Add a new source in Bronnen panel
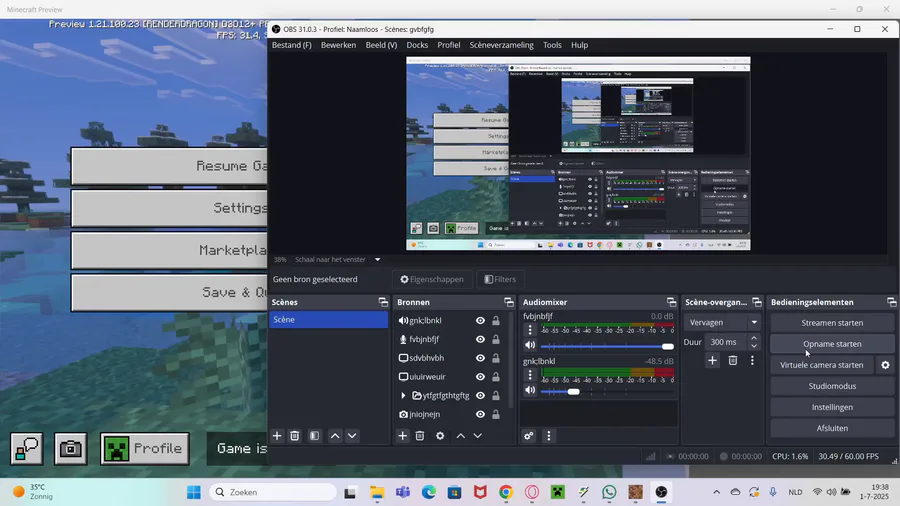 pyautogui.click(x=402, y=436)
